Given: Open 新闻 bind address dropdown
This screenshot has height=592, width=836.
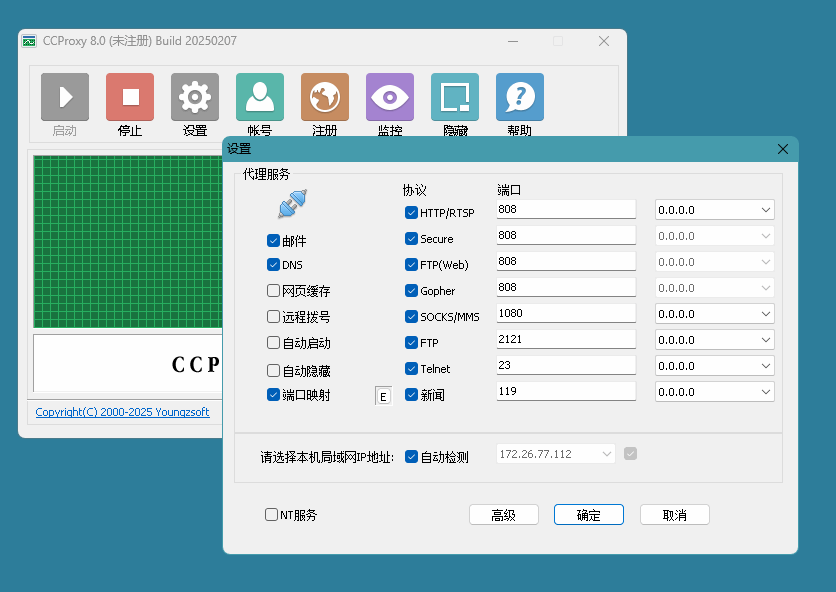Looking at the screenshot, I should pos(714,392).
